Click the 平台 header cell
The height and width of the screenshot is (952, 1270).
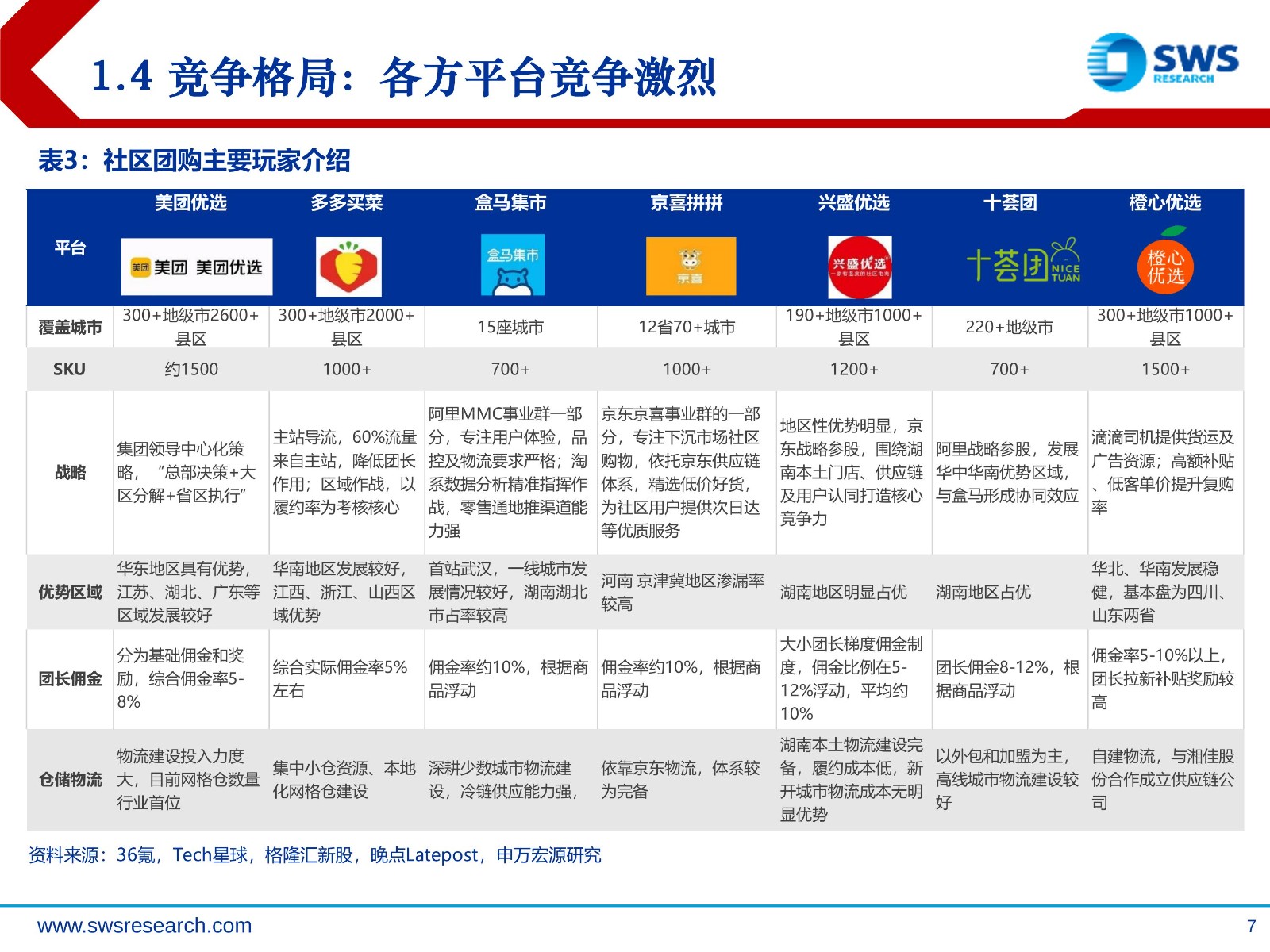[70, 248]
